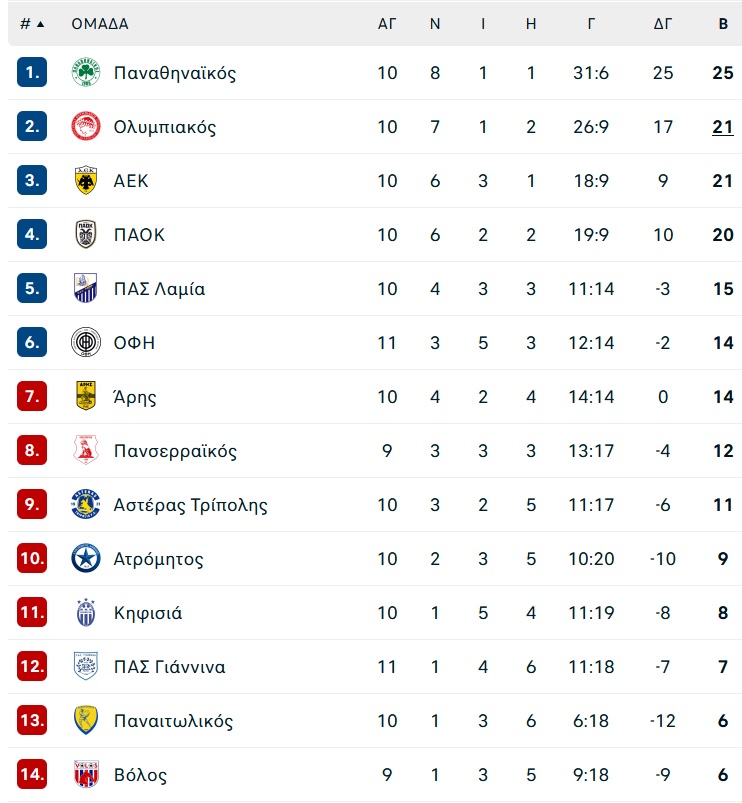The image size is (742, 803).
Task: Click the ΑΕΚ eagle crest
Action: tap(86, 180)
